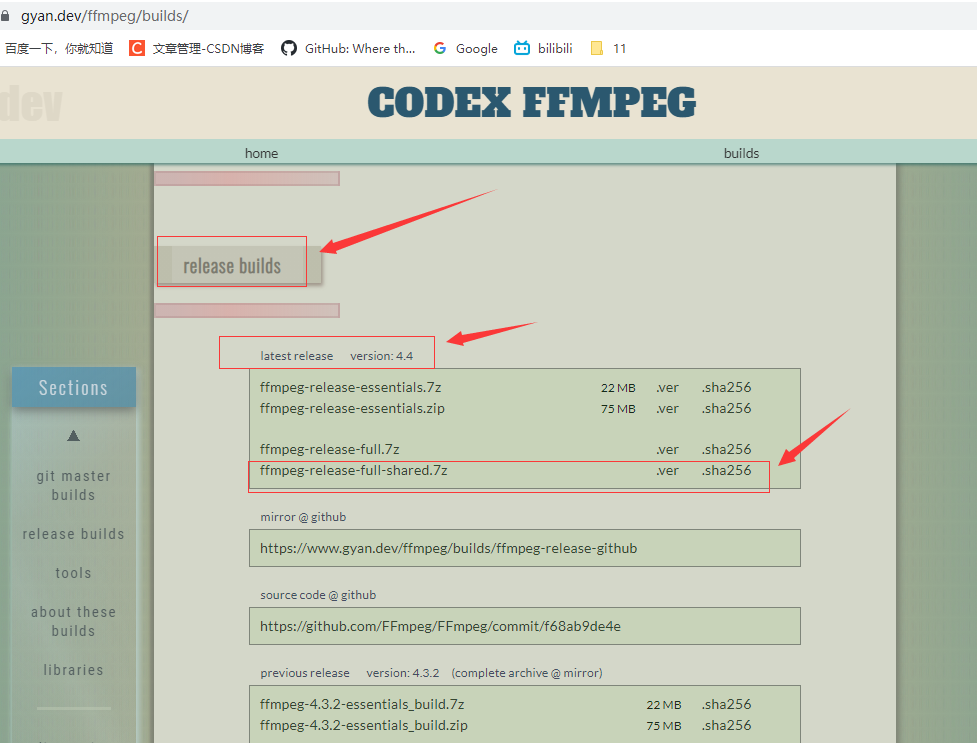Screen dimensions: 977x743
Task: Open the Google bookmark icon
Action: coord(440,48)
